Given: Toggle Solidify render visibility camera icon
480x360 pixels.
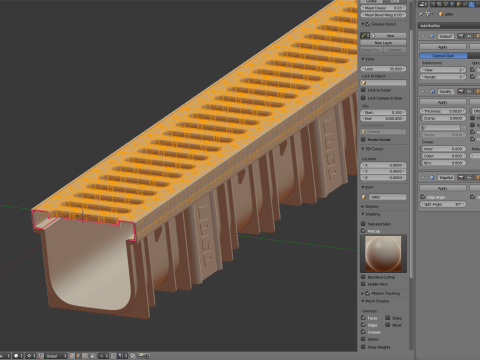Looking at the screenshot, I should coord(461,91).
